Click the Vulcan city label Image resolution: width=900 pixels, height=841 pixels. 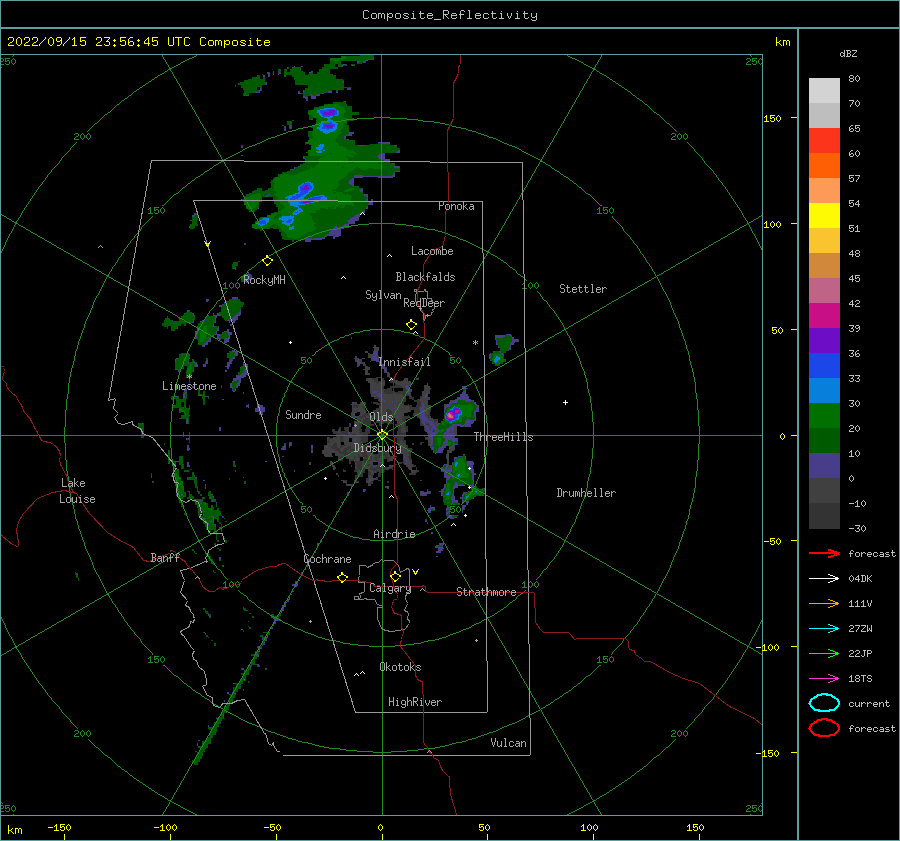508,743
